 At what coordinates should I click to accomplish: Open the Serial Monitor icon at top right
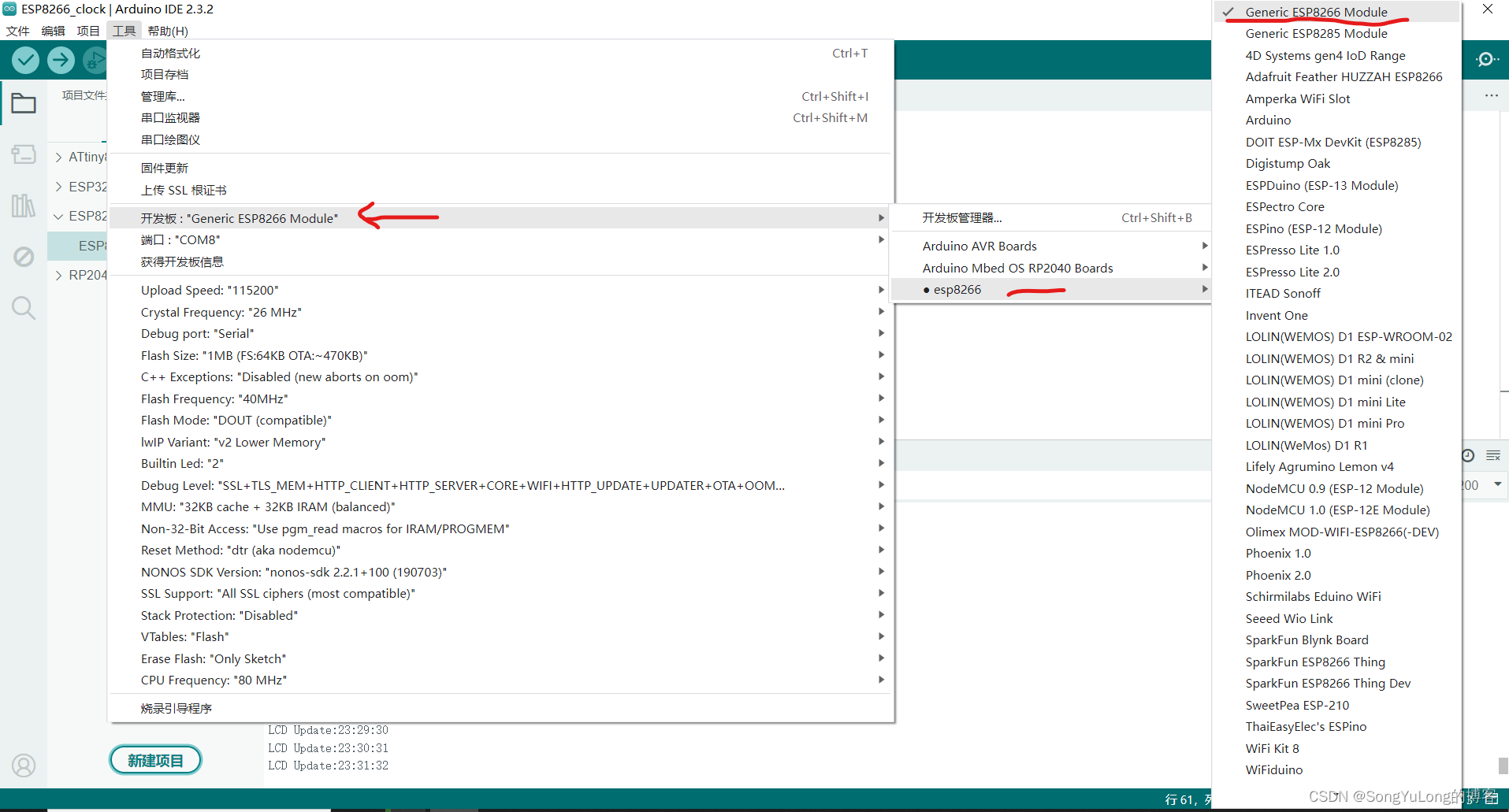point(1486,60)
